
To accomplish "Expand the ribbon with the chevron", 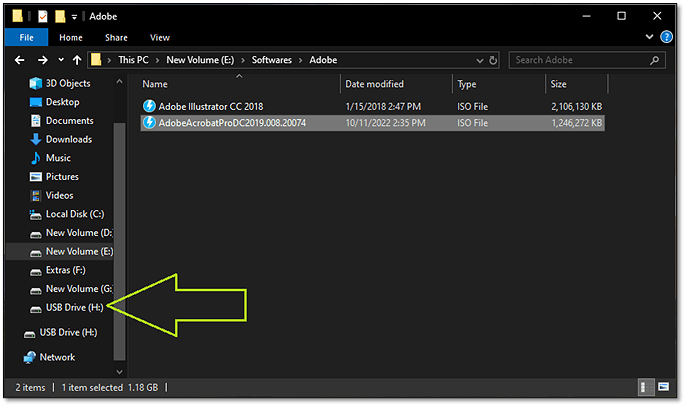I will click(650, 37).
